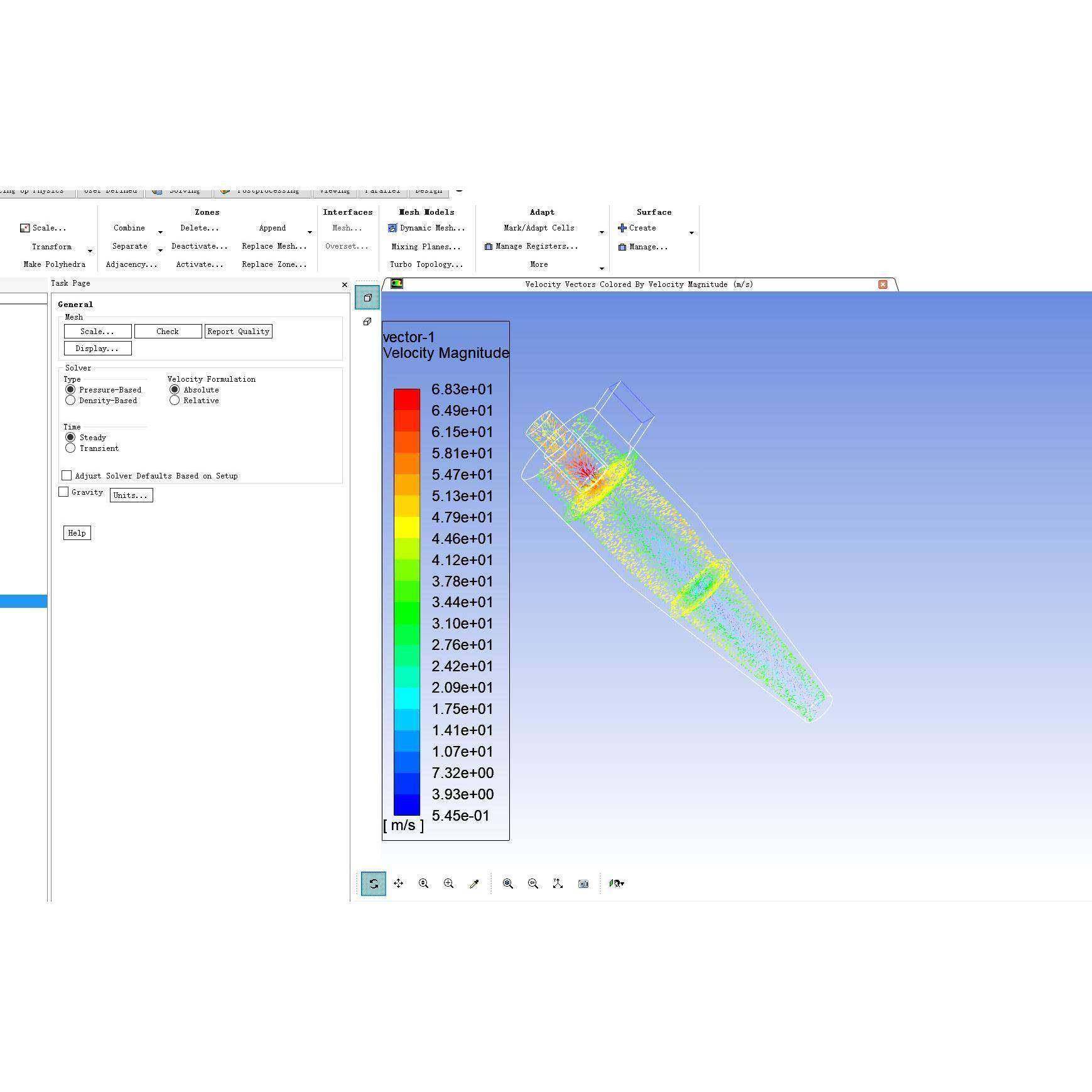Select the Pressure-Based solver type
Viewport: 1092px width, 1092px height.
tap(70, 390)
